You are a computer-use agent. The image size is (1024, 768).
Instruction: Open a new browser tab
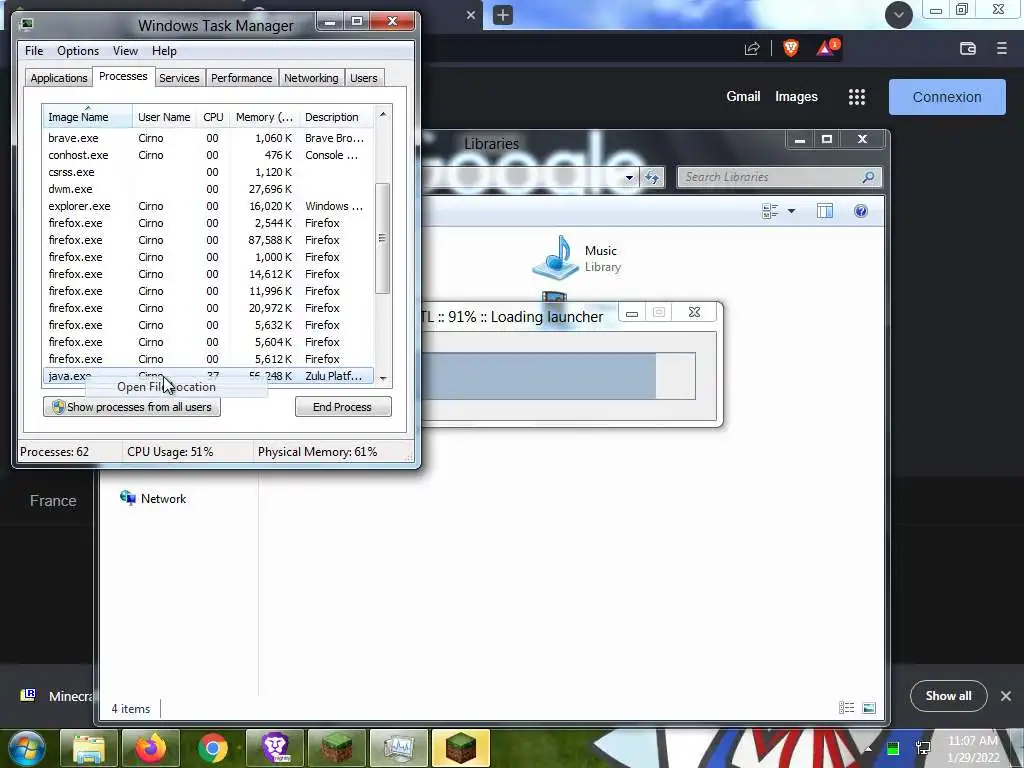[x=502, y=15]
